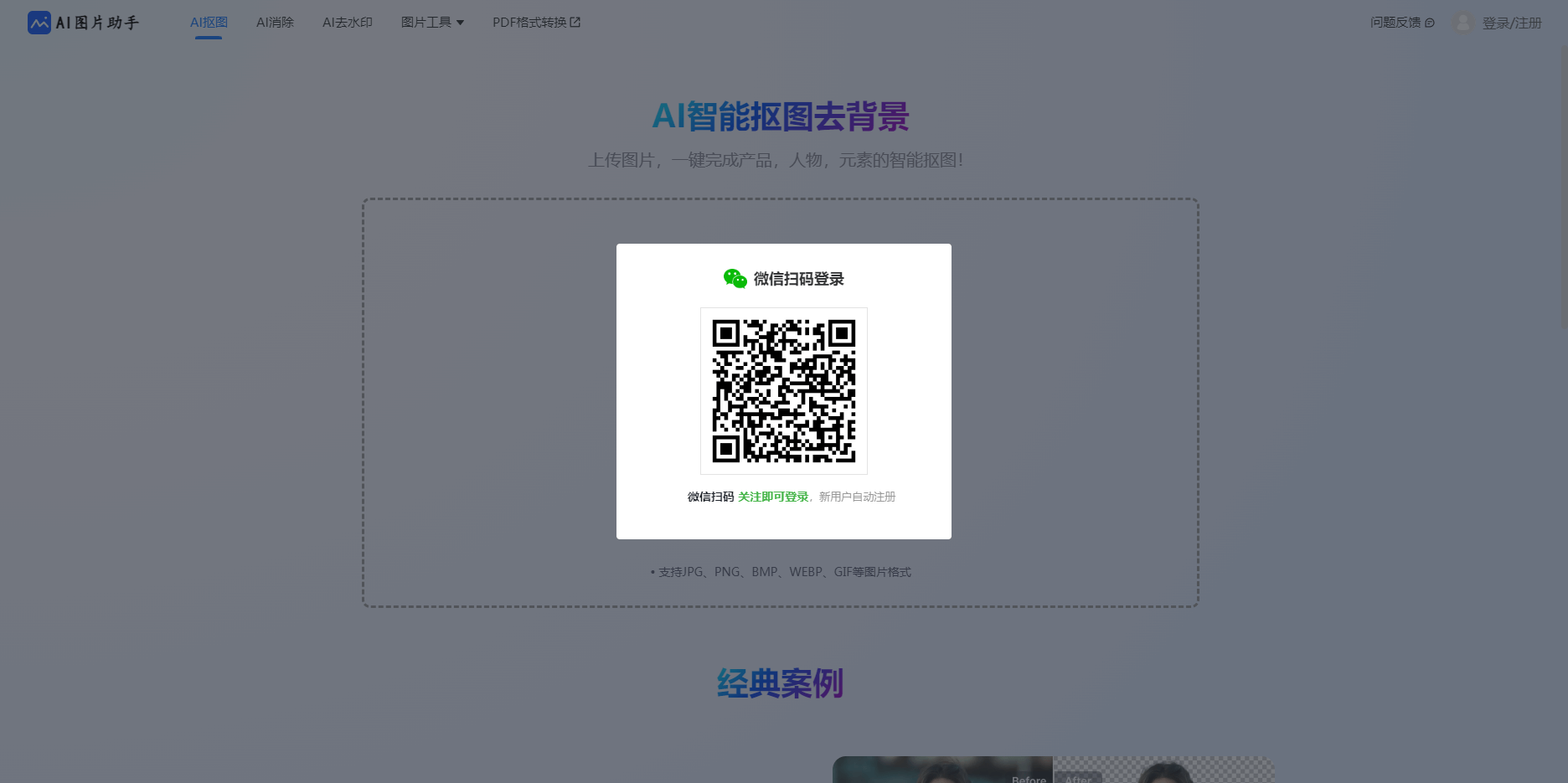The image size is (1568, 783).
Task: Click the 新用户自动注册 note
Action: 857,497
